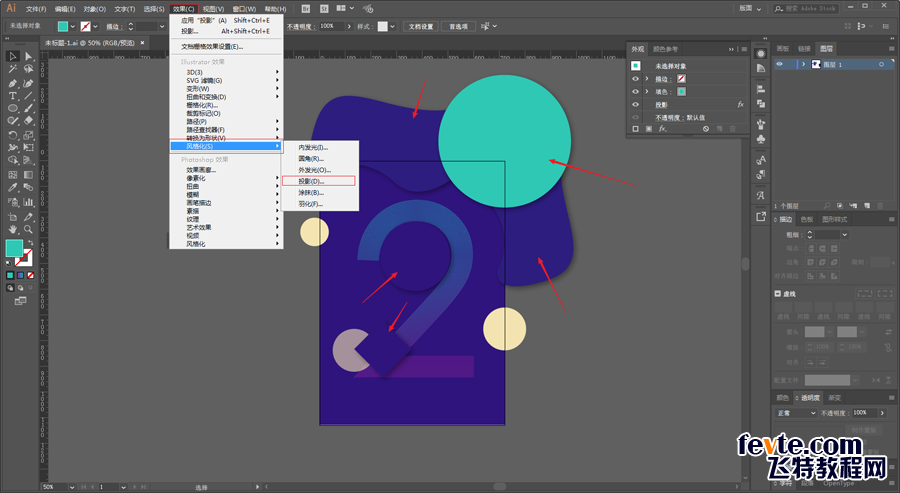Image resolution: width=900 pixels, height=493 pixels.
Task: Open the 50% zoom level dropdown
Action: pos(72,487)
